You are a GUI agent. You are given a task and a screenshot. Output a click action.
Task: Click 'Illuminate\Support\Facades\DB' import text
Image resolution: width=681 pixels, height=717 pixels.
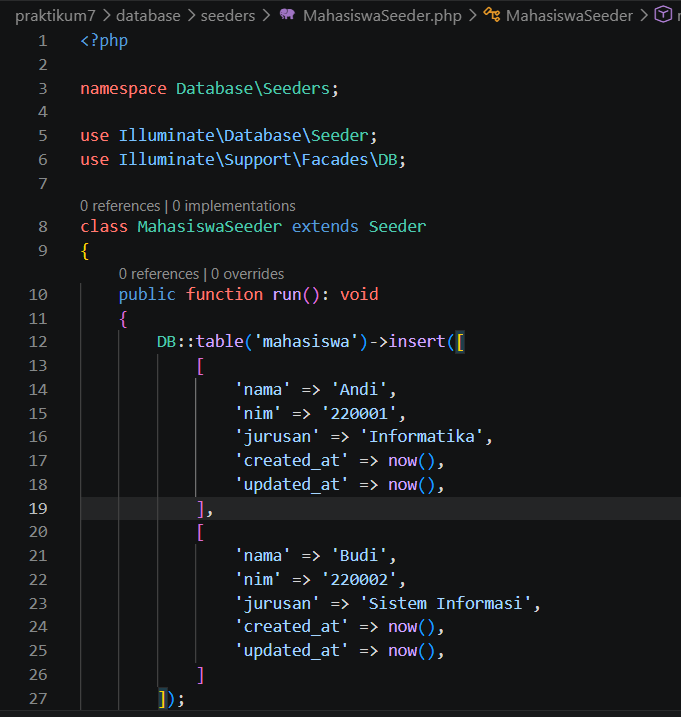pos(258,159)
